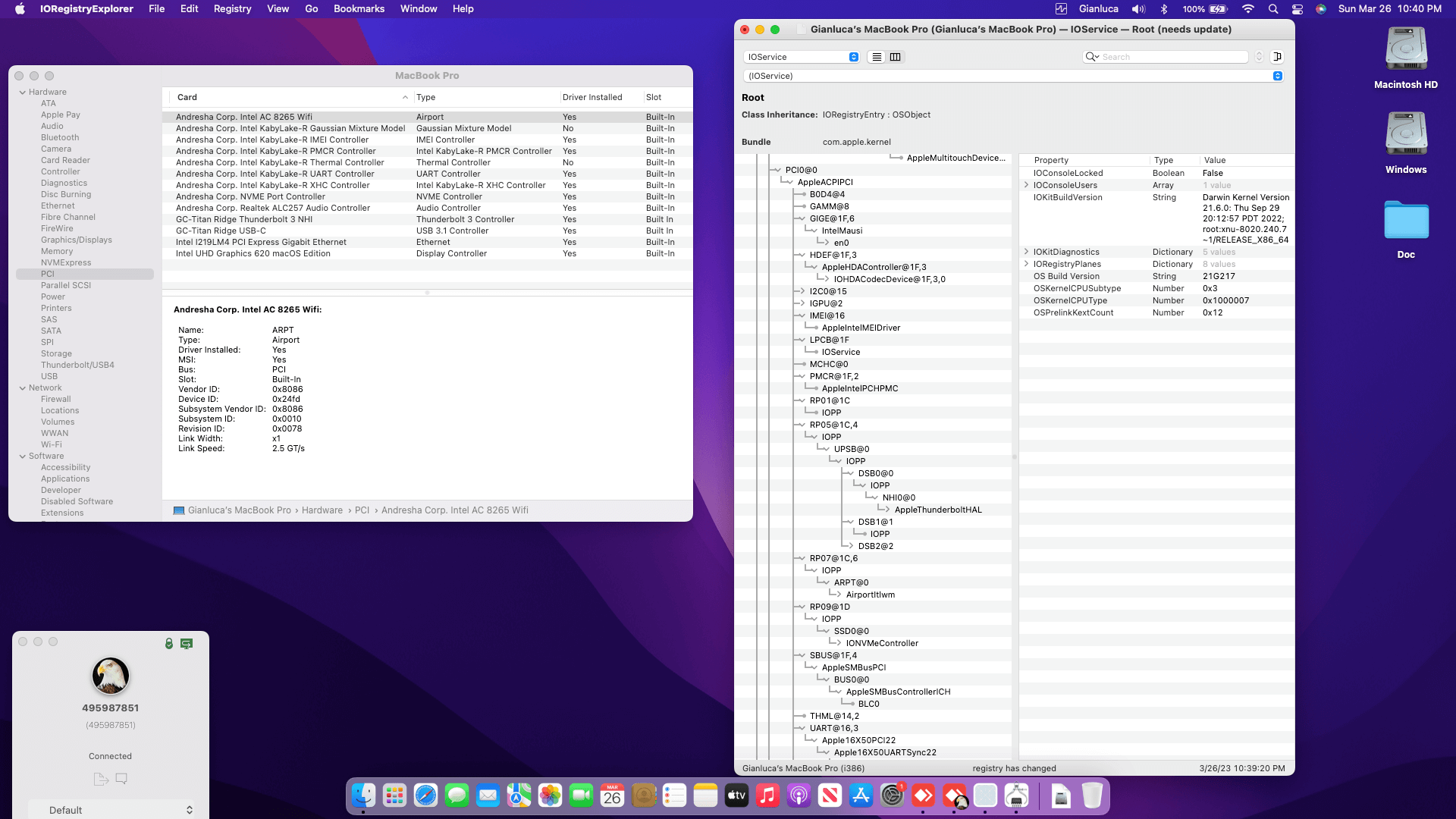This screenshot has width=1456, height=819.
Task: Open the Default dropdown in connection panel
Action: pos(111,810)
